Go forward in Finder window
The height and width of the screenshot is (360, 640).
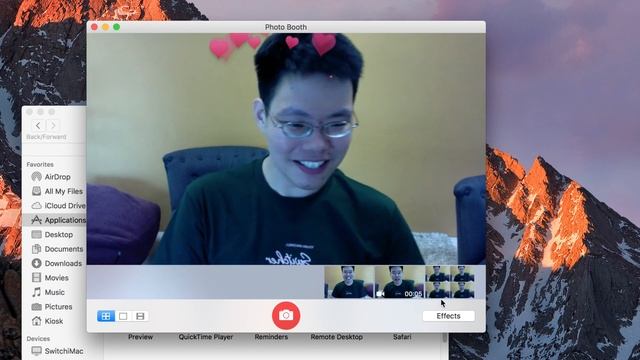click(53, 125)
